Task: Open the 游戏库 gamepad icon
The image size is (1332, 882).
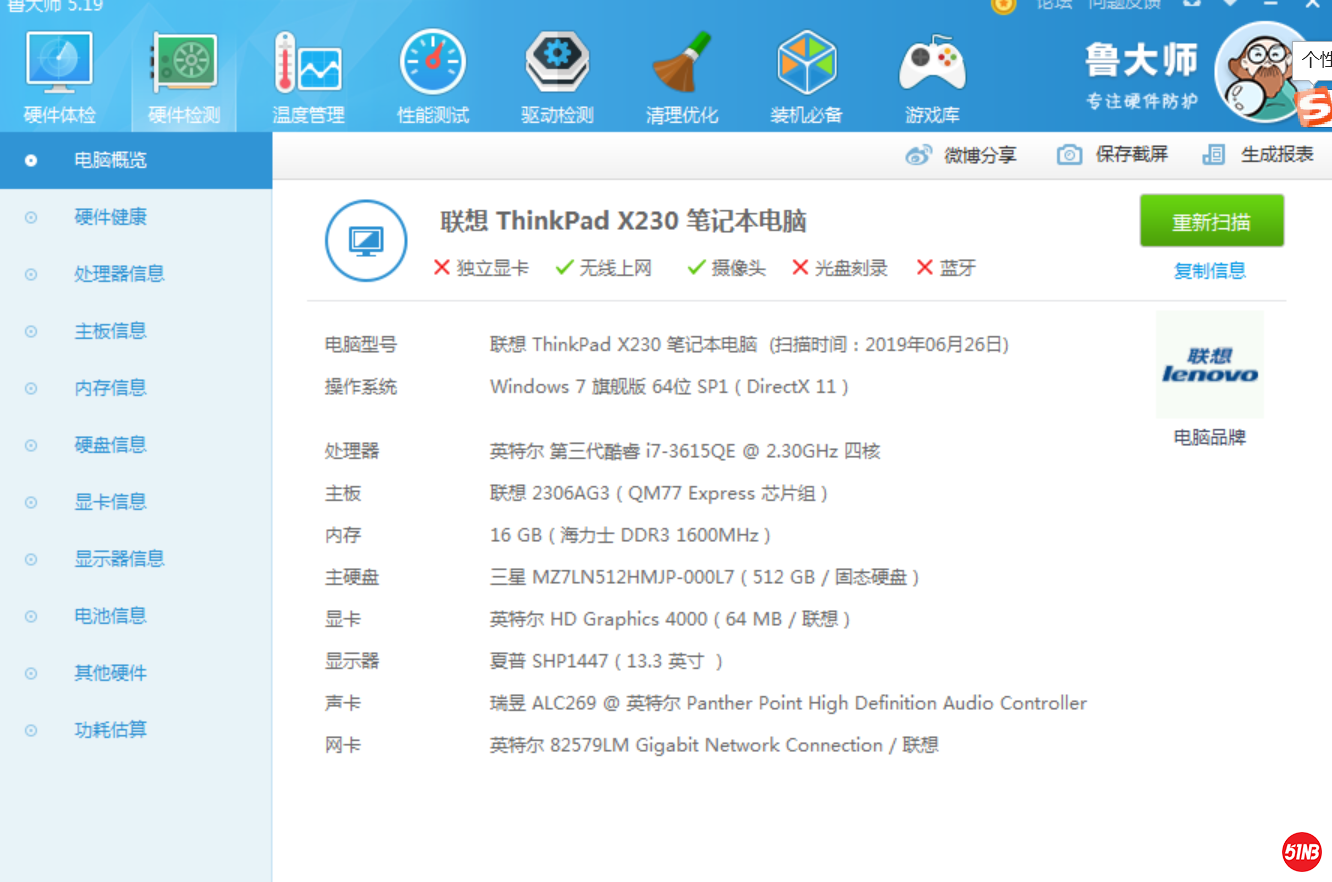Action: [x=932, y=65]
